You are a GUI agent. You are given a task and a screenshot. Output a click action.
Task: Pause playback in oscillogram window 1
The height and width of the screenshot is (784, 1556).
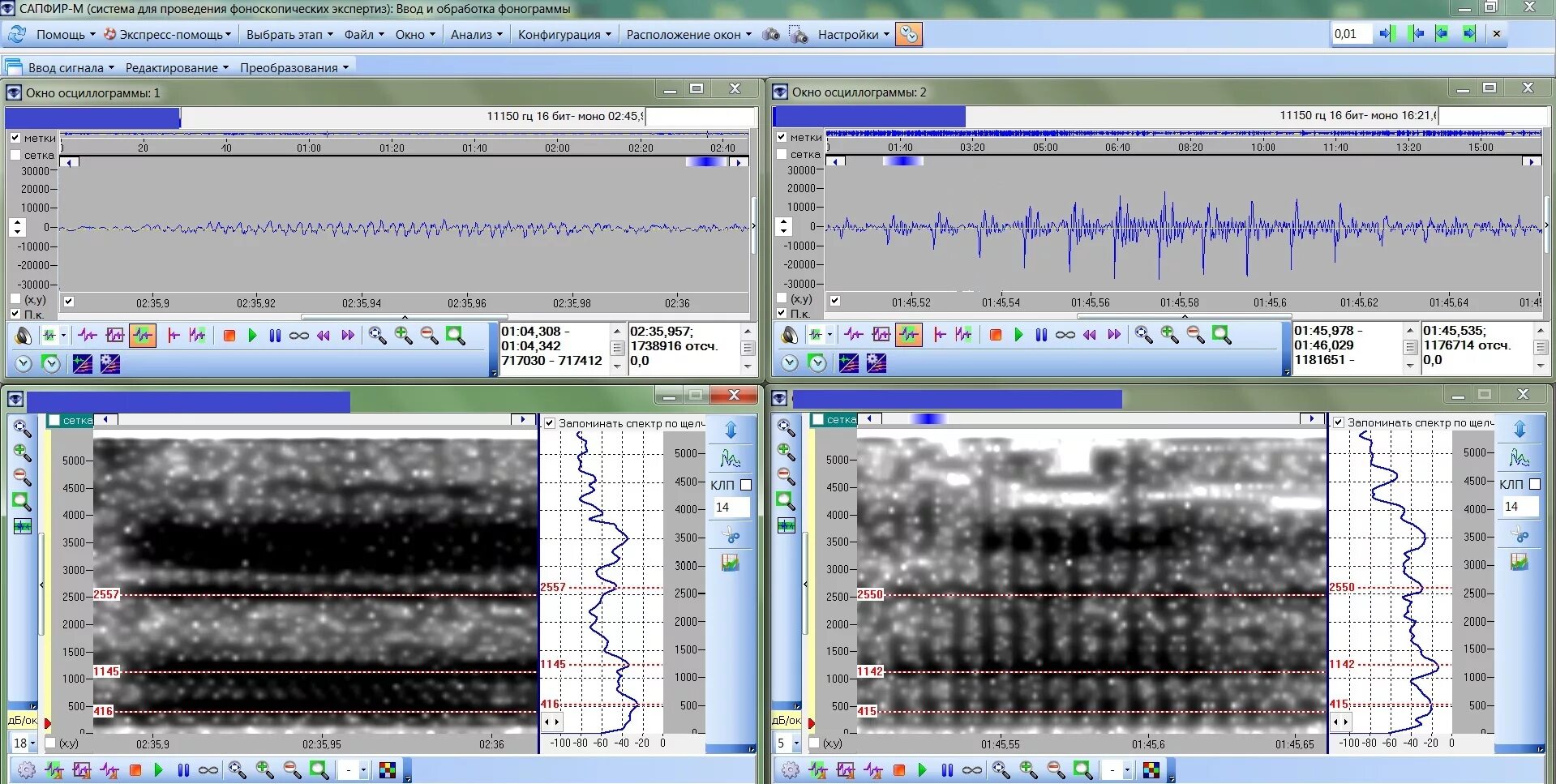tap(275, 335)
